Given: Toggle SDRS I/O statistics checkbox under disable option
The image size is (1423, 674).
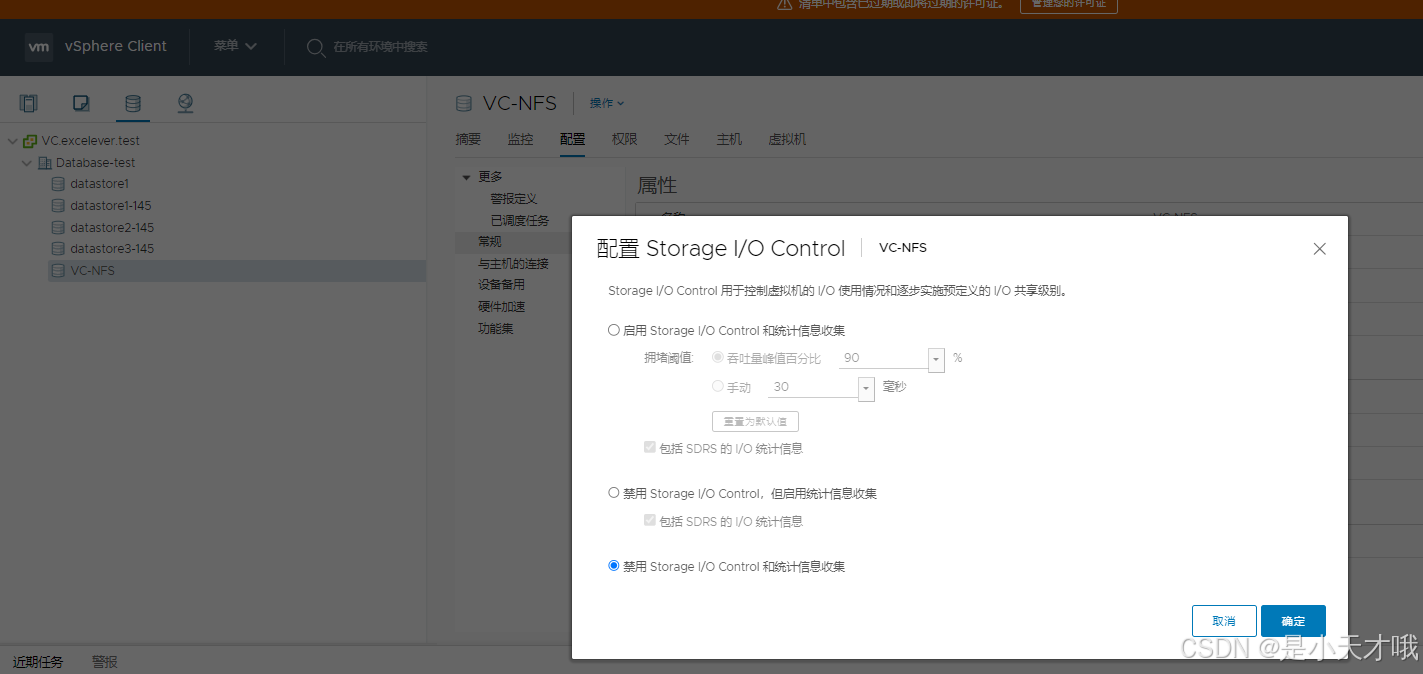Looking at the screenshot, I should click(x=650, y=521).
